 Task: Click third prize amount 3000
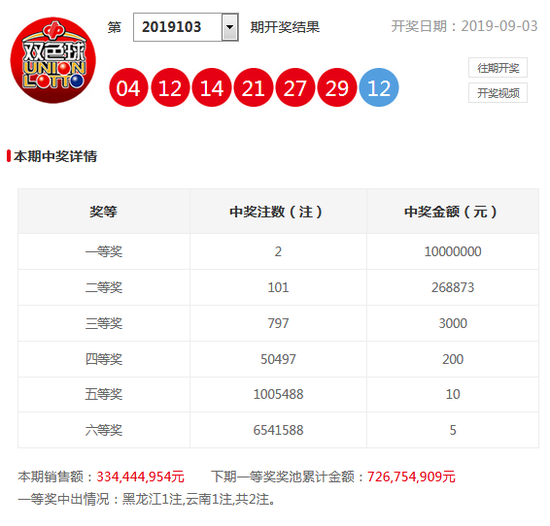tap(453, 323)
